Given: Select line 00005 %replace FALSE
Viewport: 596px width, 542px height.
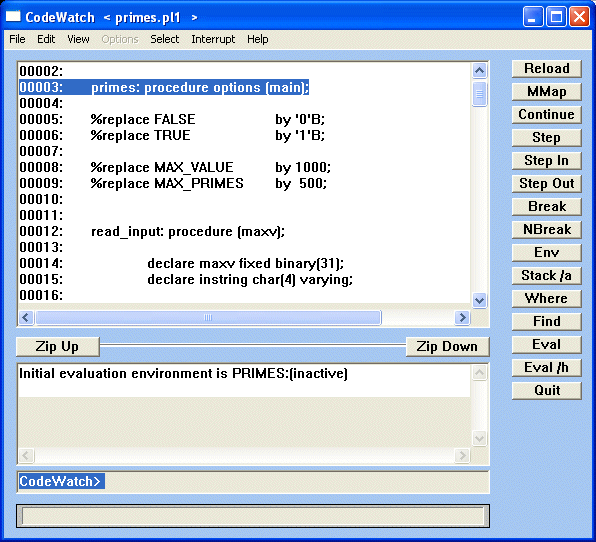Looking at the screenshot, I should coord(172,119).
